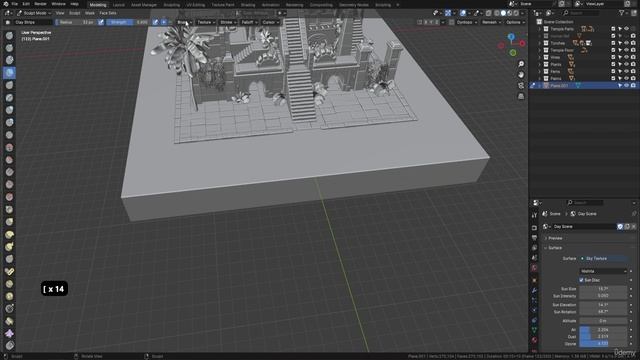The image size is (640, 360).
Task: Hide Plane.001 object with eye icon
Action: [x=627, y=85]
